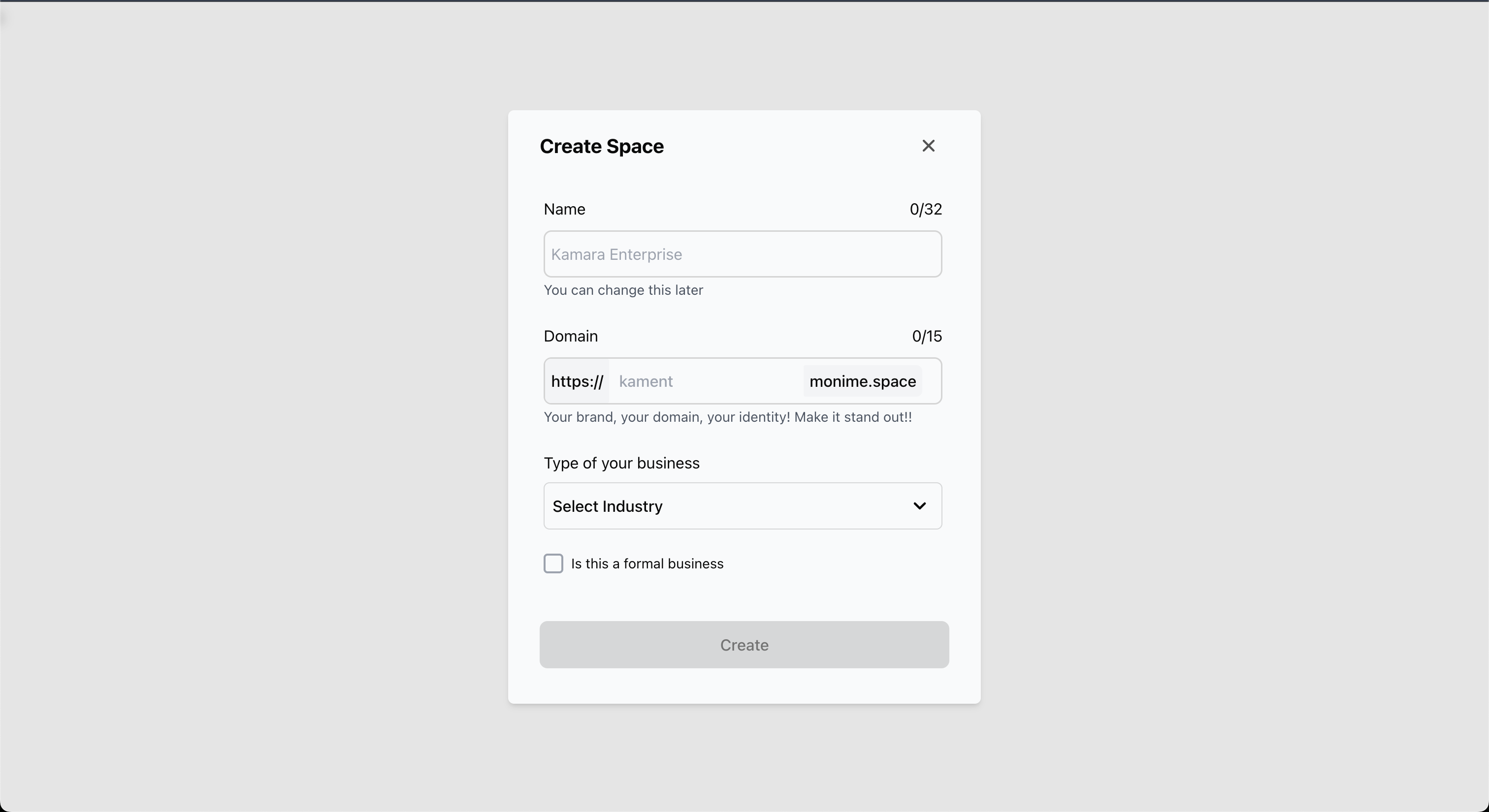Click the chevron arrow in the industry selector
This screenshot has width=1489, height=812.
pyautogui.click(x=920, y=506)
